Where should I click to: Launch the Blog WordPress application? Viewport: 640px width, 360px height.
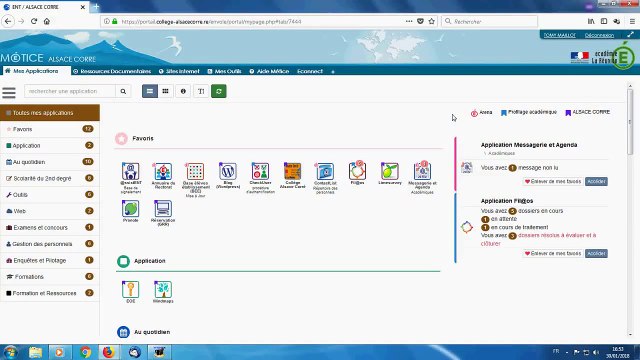[228, 171]
